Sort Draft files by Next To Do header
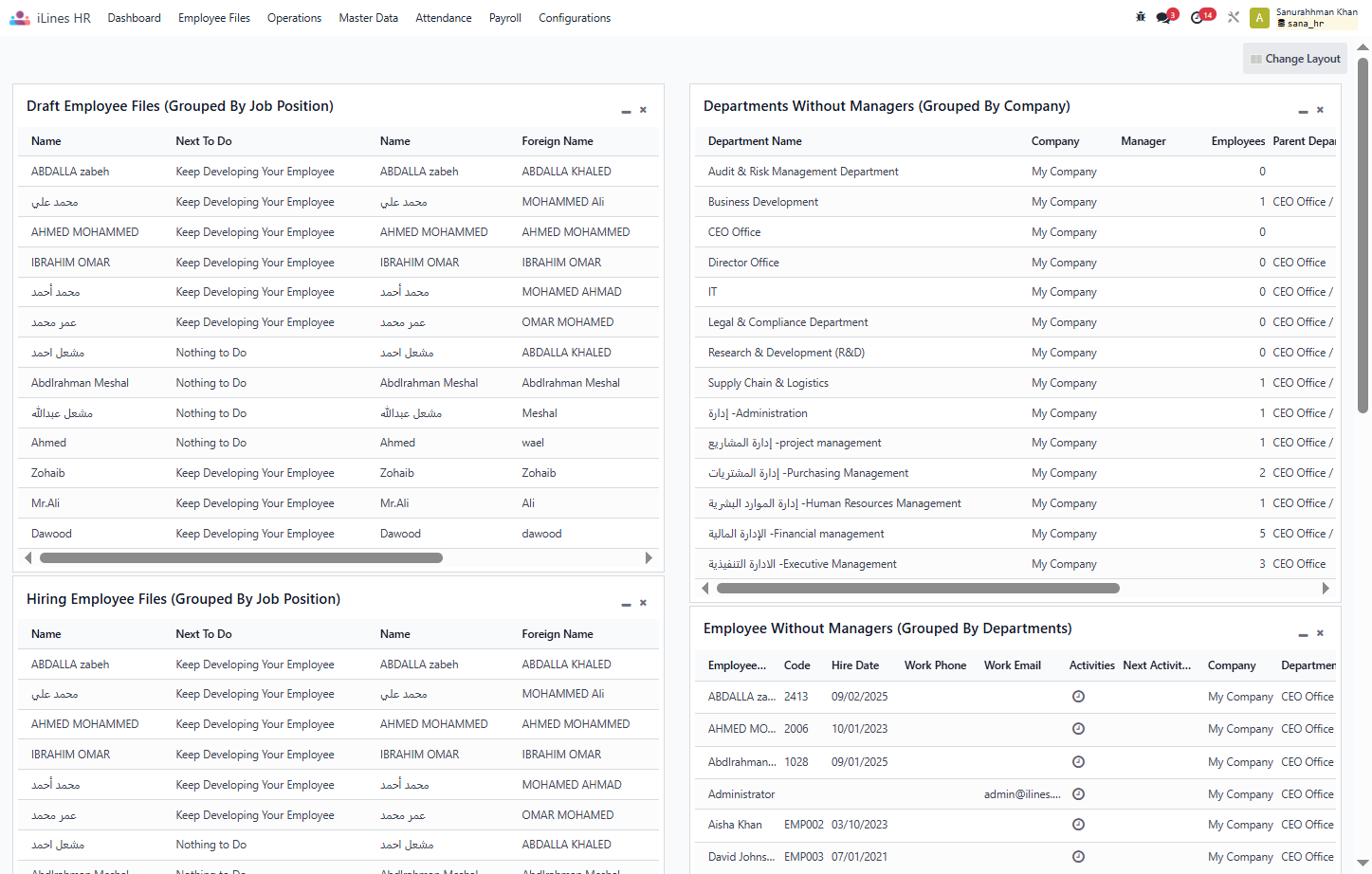Screen dimensions: 1372x874 click(x=204, y=141)
